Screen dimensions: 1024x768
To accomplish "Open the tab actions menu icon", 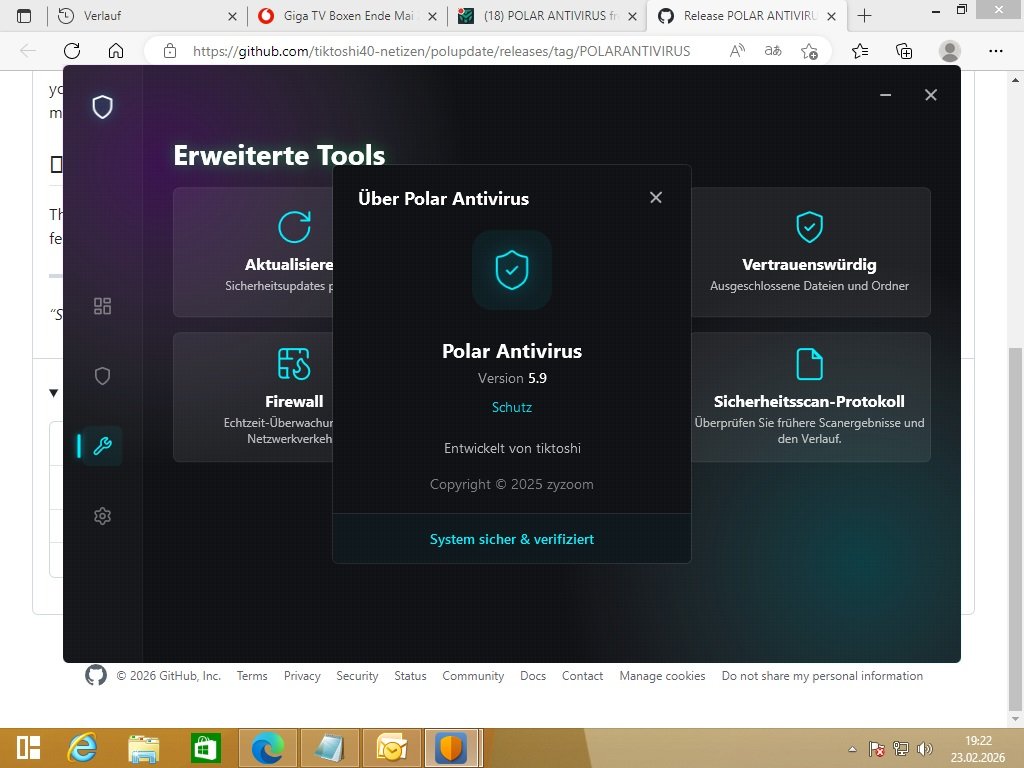I will (x=24, y=16).
